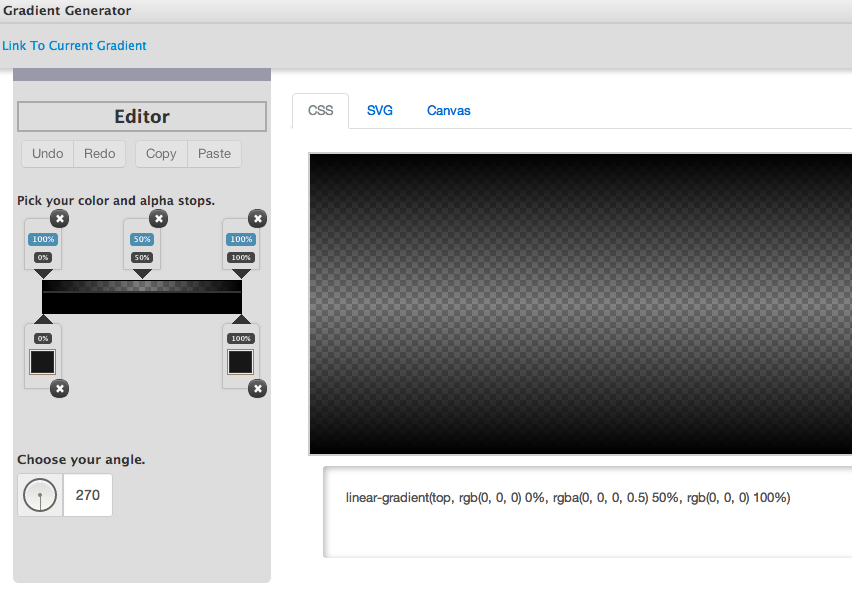Click the Undo button
Image resolution: width=852 pixels, height=599 pixels.
tap(47, 153)
